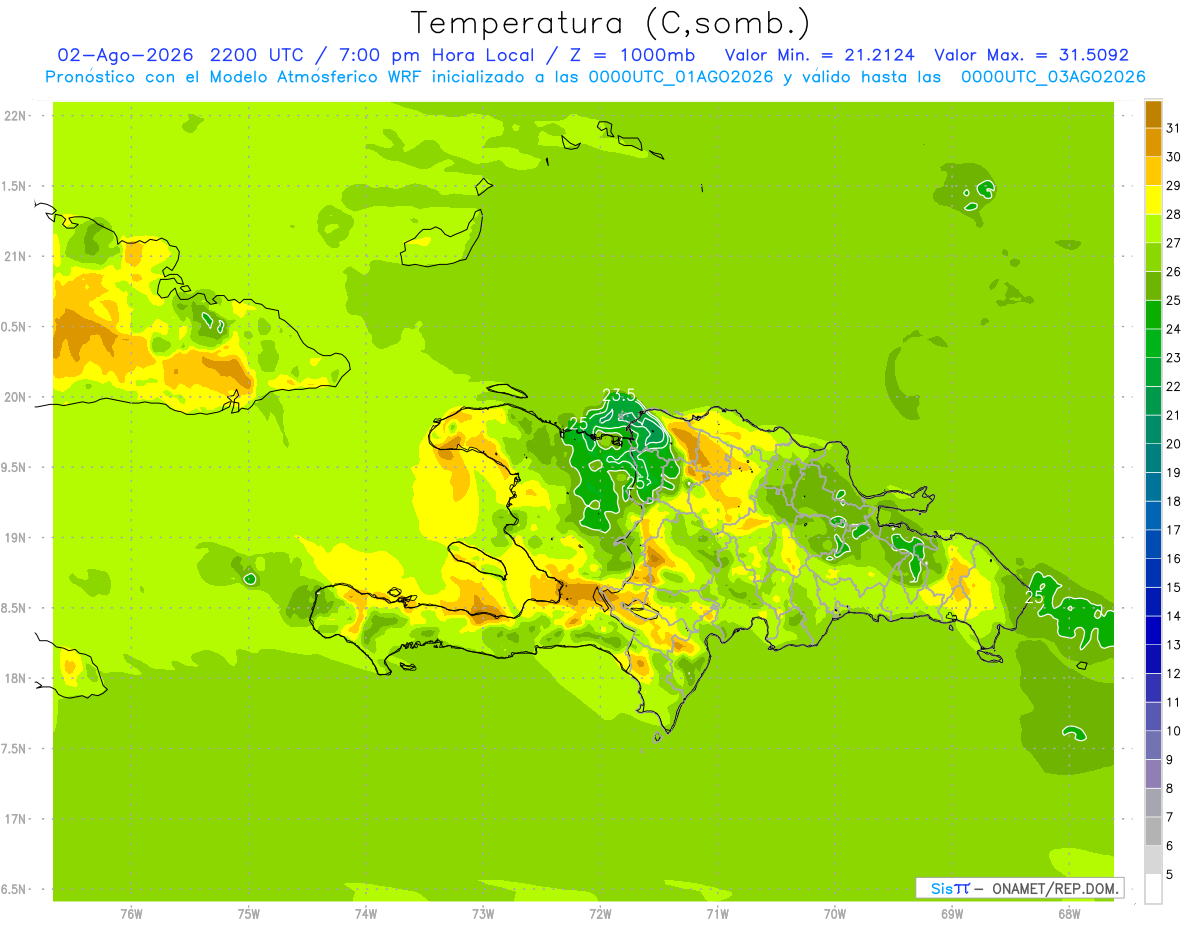1200x927 pixels.
Task: Click the purple colorbar swatch between 9 and 10
Action: coord(1153,745)
